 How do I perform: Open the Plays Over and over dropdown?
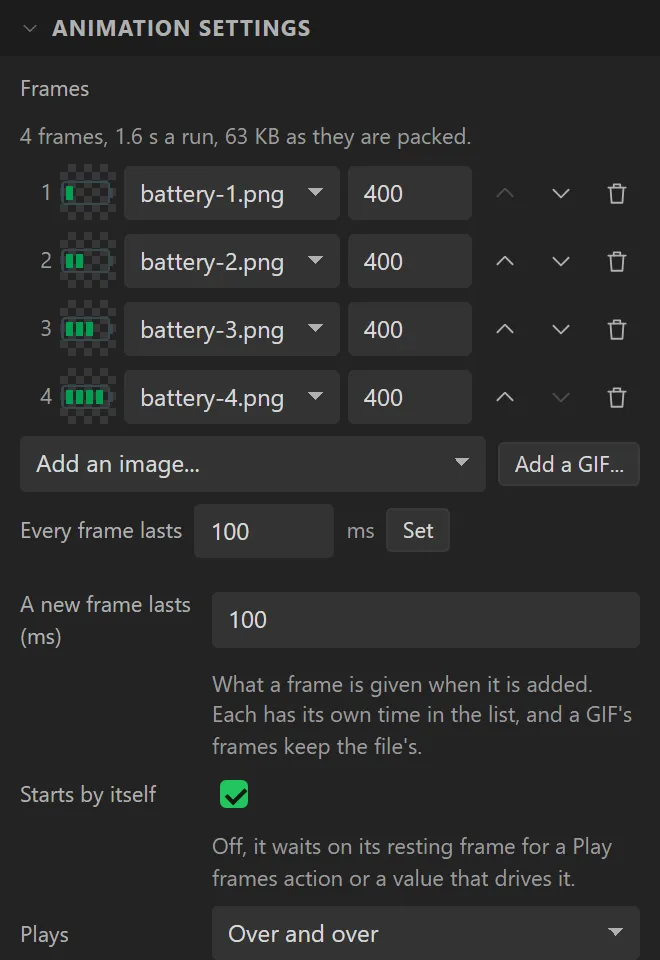pyautogui.click(x=426, y=934)
